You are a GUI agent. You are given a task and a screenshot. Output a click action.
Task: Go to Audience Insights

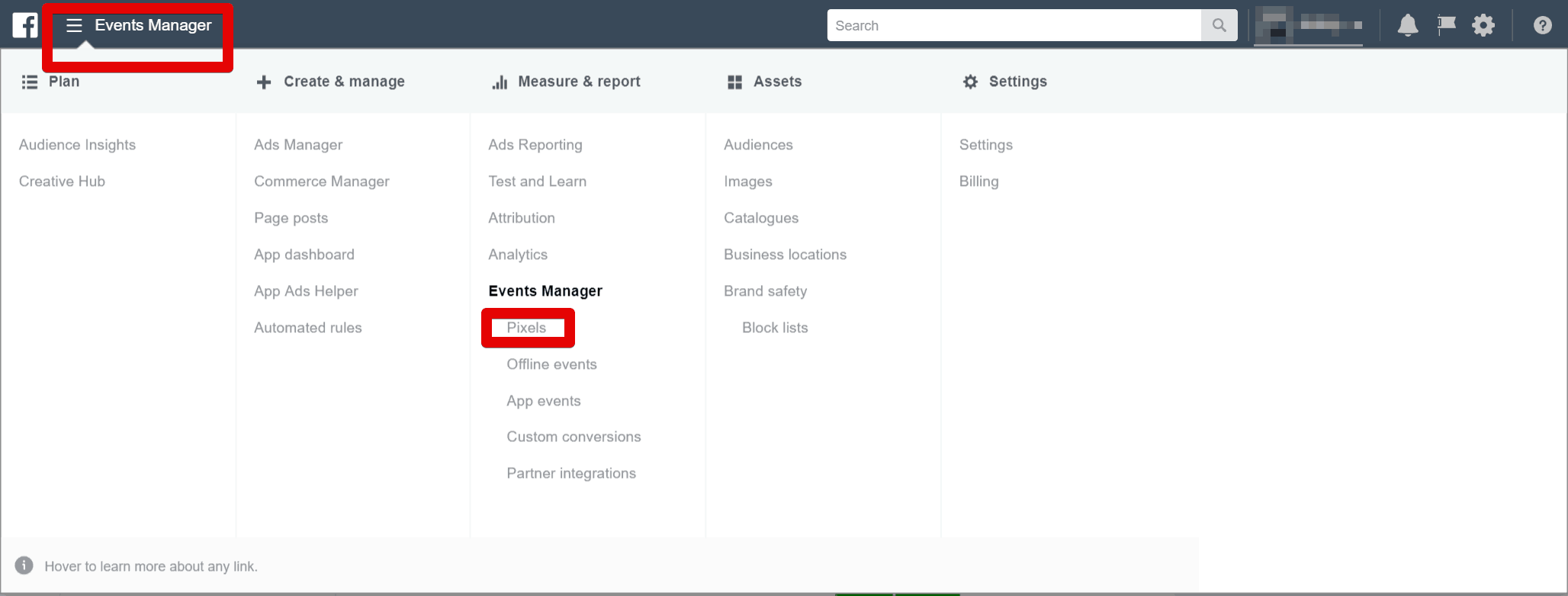pos(77,145)
